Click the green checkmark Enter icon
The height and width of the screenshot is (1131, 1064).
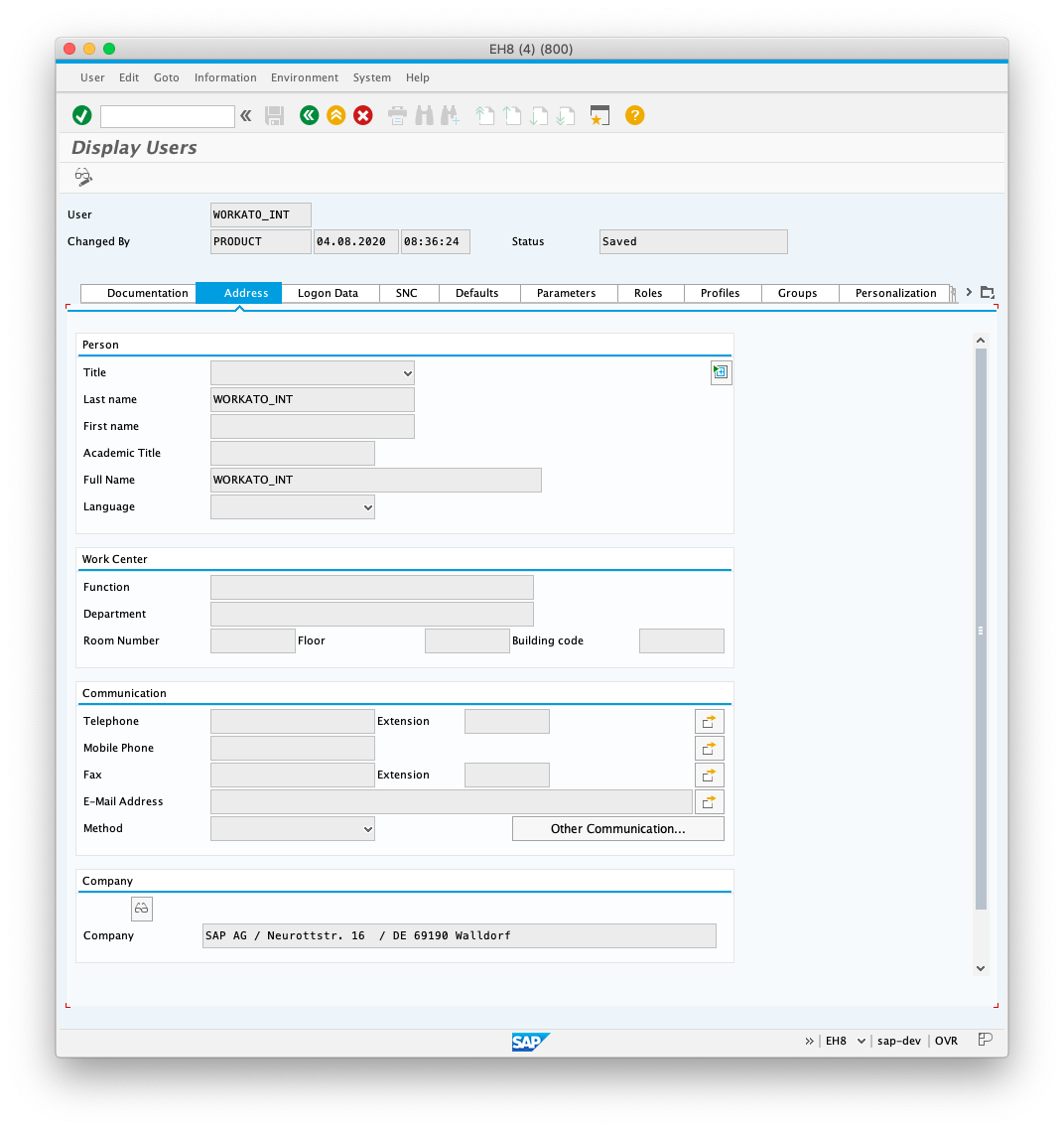[x=82, y=116]
